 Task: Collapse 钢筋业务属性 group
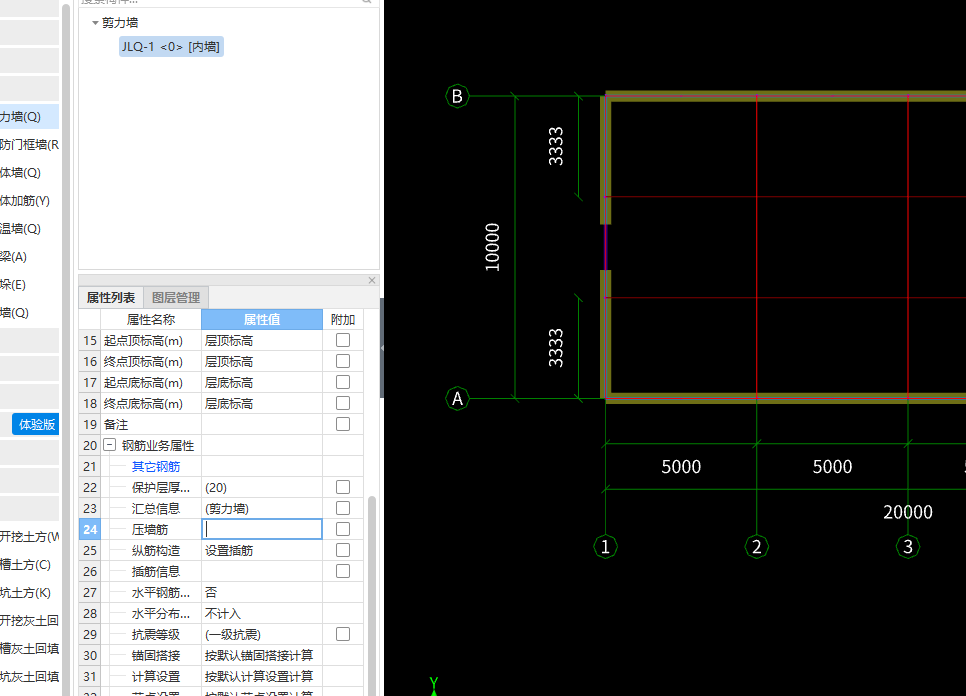pos(110,445)
